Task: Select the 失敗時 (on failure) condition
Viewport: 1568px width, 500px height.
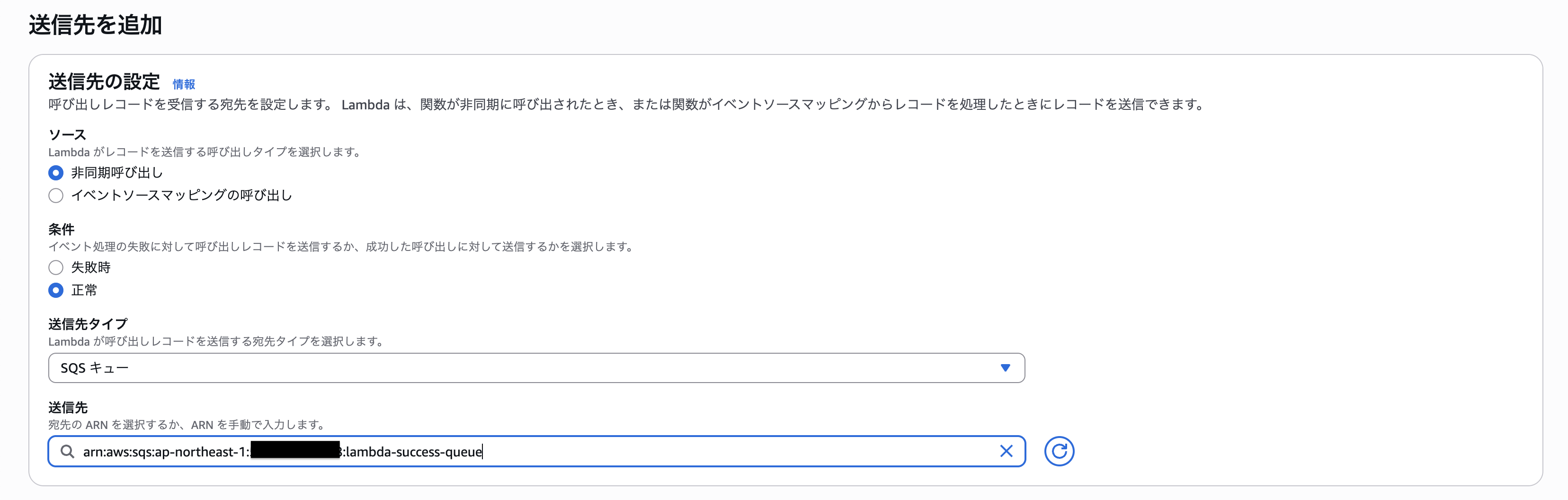Action: click(x=56, y=268)
